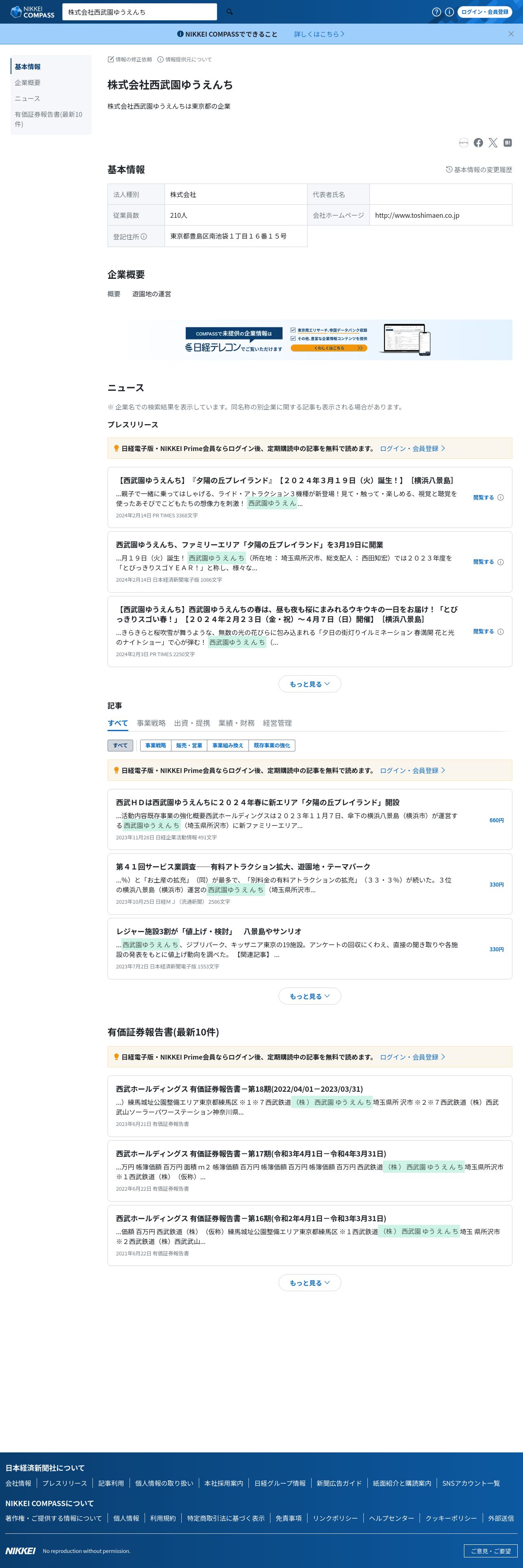Click info icon beside 桜にまみれる press release

point(501,632)
